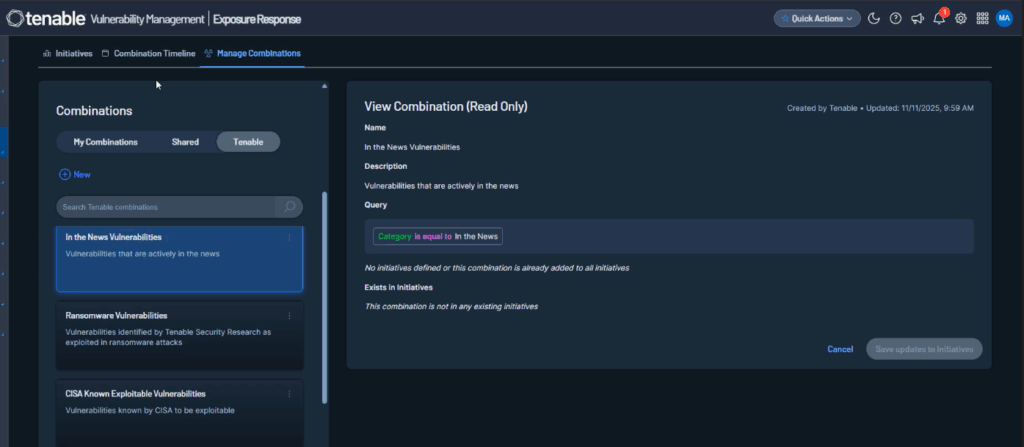The width and height of the screenshot is (1024, 447).
Task: Click the search magnifier in Combinations
Action: [289, 207]
